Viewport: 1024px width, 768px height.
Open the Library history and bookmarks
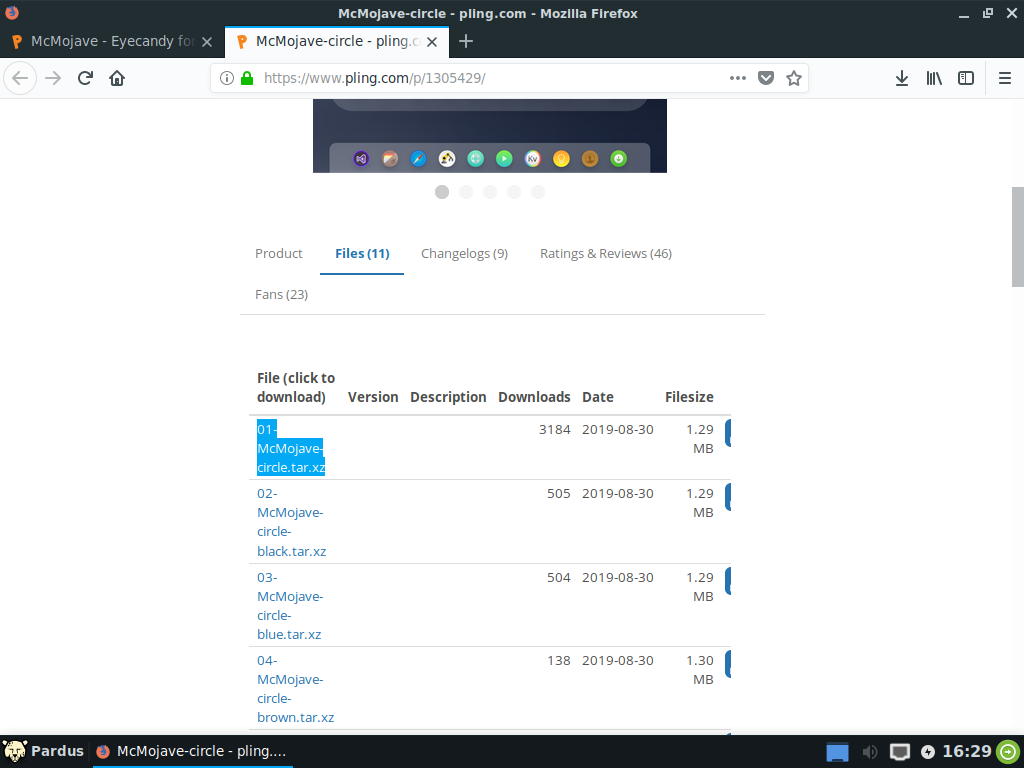934,78
